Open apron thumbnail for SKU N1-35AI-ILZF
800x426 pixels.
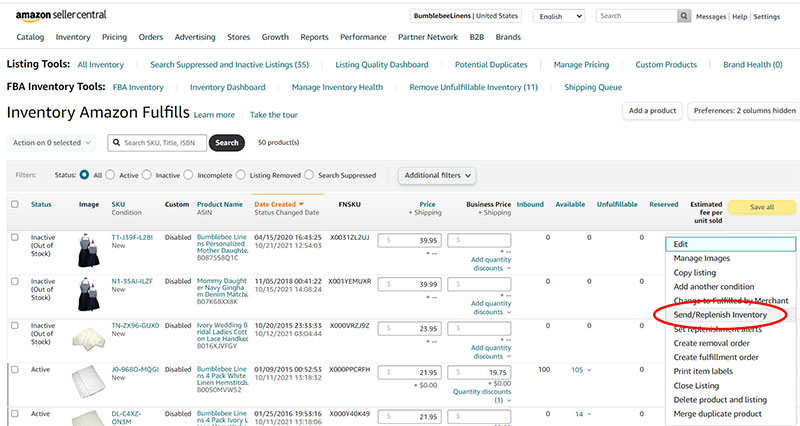88,294
